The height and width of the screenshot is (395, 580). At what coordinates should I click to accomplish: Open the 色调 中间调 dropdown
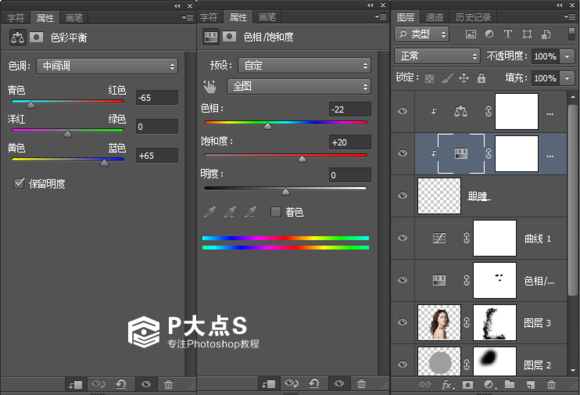(x=107, y=66)
